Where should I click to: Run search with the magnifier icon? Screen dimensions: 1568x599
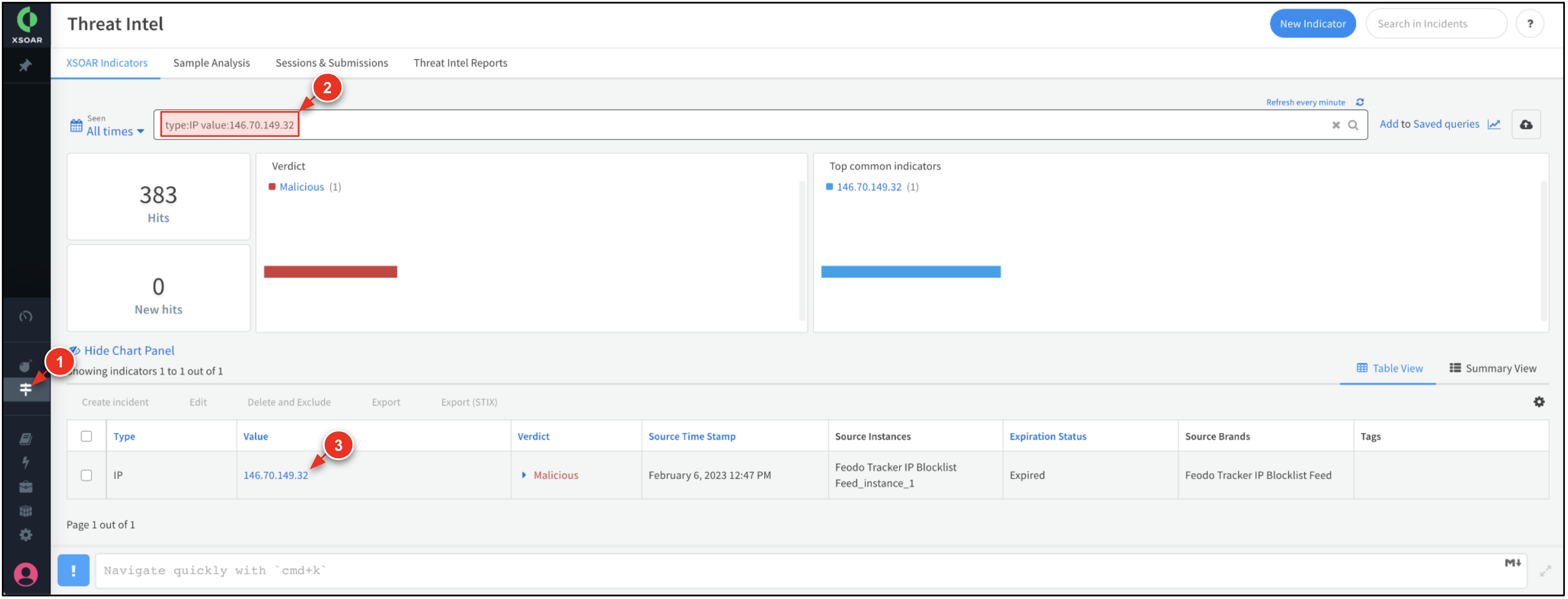click(1354, 126)
